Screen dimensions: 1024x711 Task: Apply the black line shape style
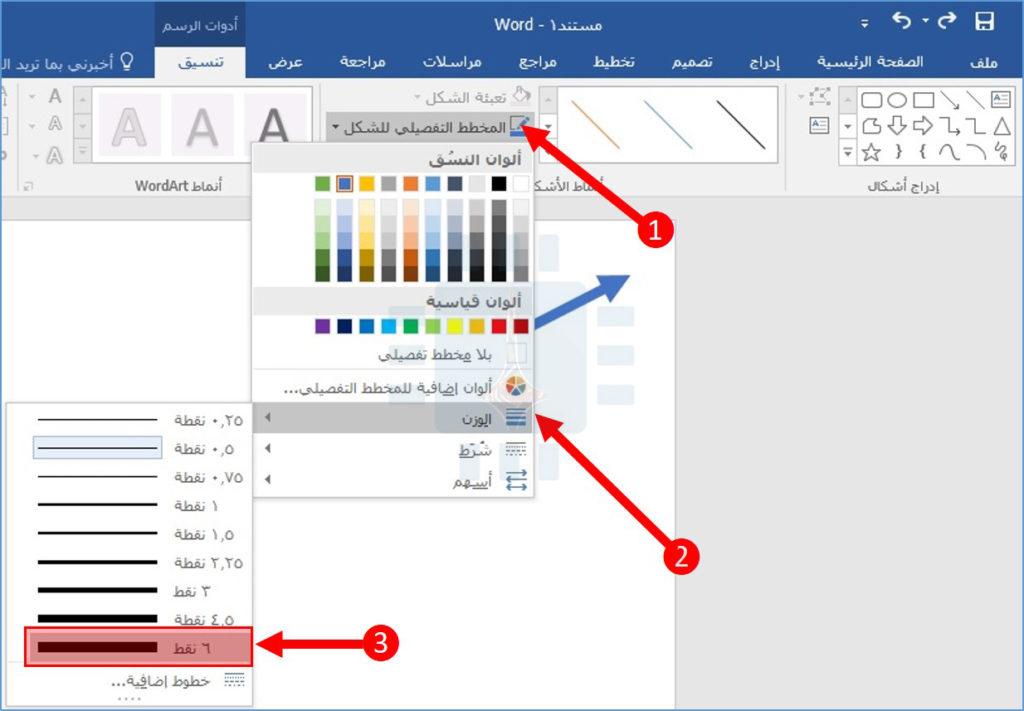pos(741,124)
